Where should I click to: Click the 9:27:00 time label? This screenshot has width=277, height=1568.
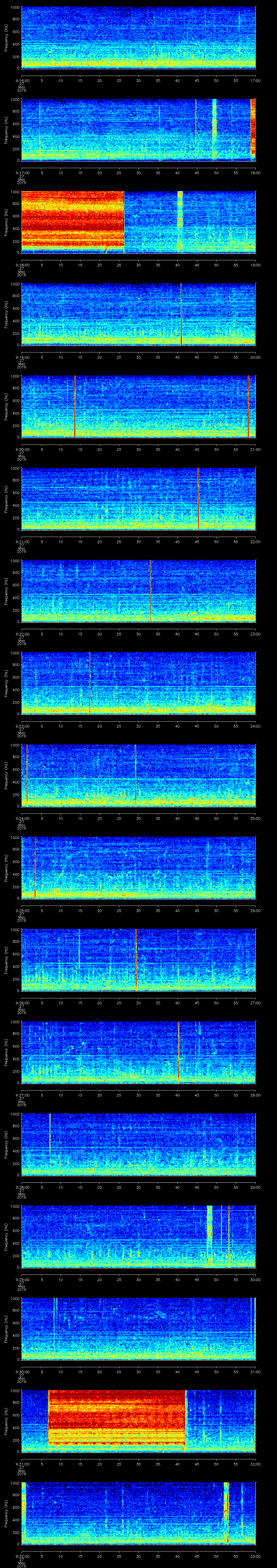click(22, 1095)
